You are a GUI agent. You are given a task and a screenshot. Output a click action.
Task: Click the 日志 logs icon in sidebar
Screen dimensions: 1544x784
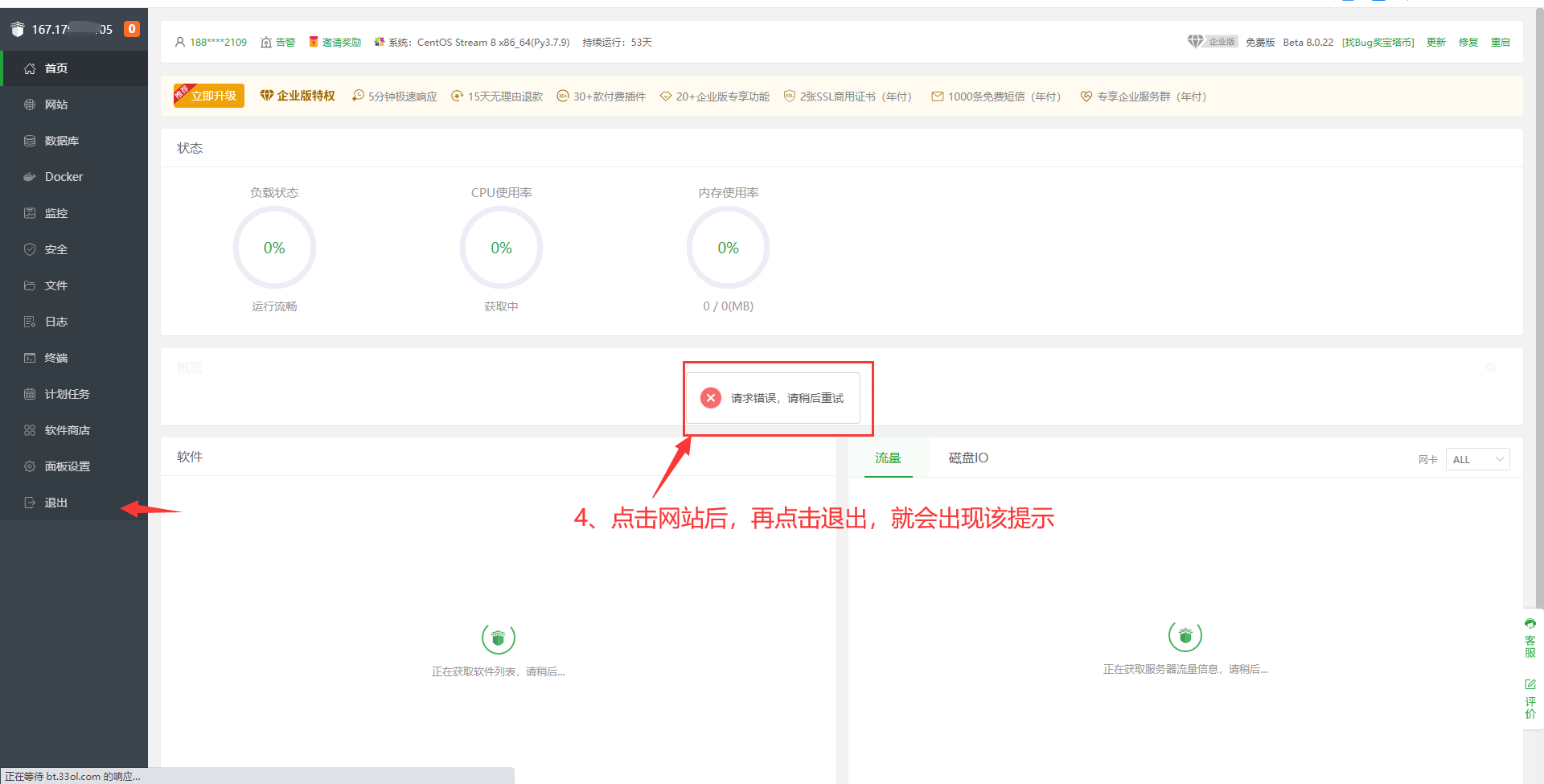(x=30, y=322)
